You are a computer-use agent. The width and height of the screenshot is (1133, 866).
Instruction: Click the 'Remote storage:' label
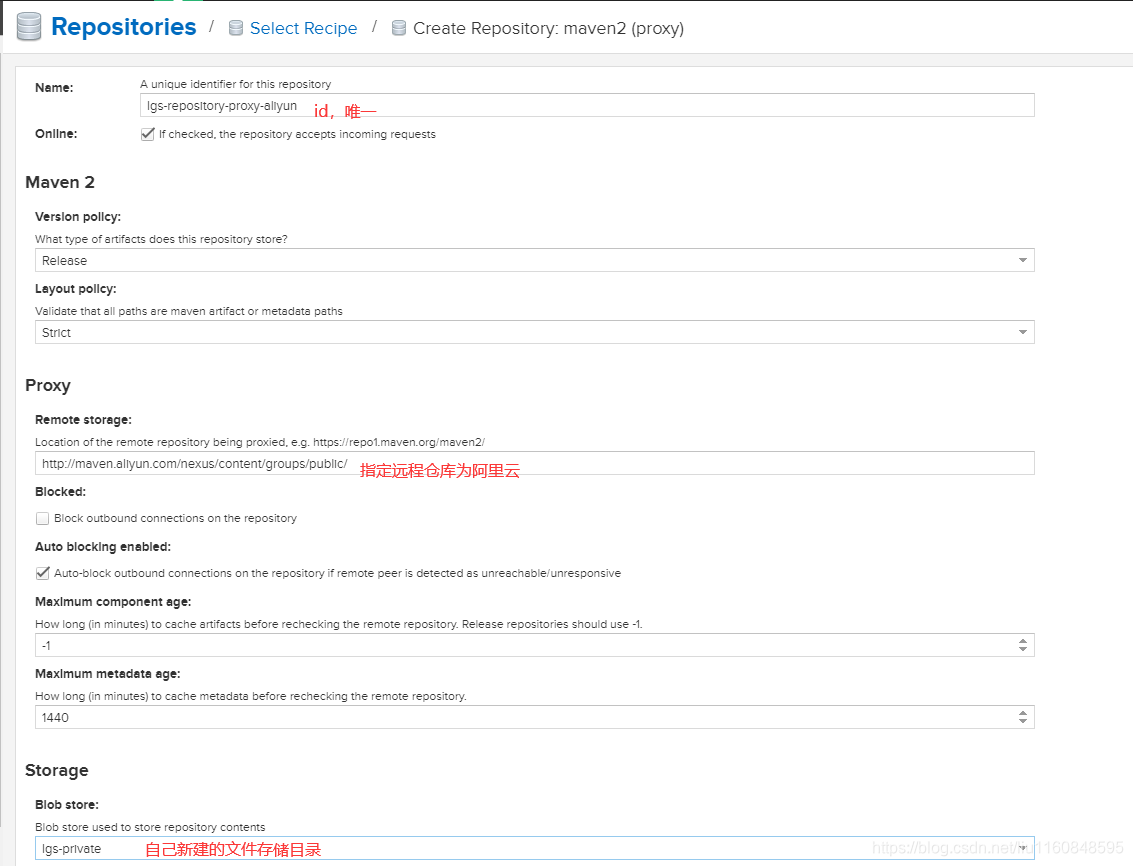pyautogui.click(x=83, y=420)
